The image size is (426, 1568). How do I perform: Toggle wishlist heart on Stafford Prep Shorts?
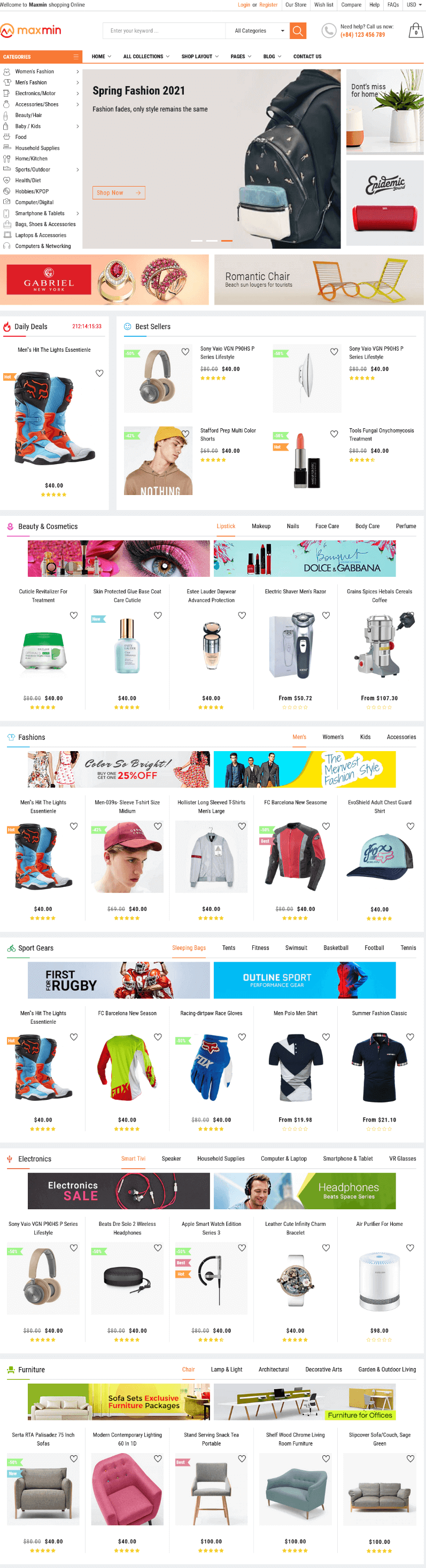pos(185,434)
